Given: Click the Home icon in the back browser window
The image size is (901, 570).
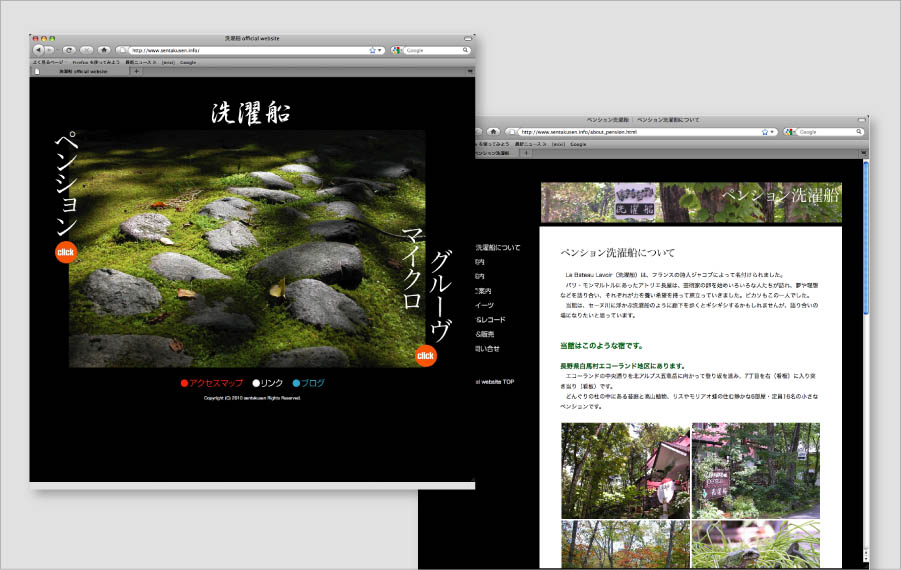Looking at the screenshot, I should click(x=492, y=132).
